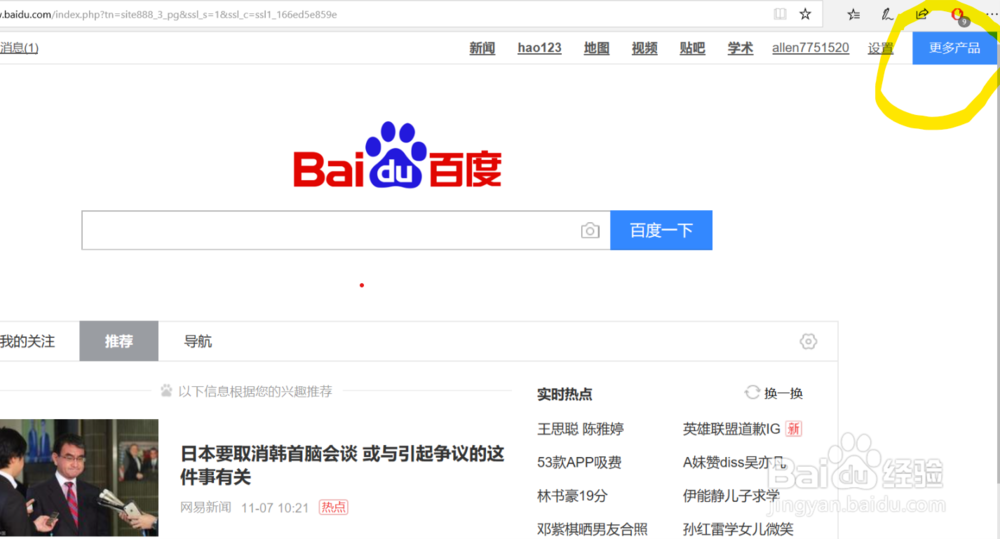Open hot topic 53款APP吸费
The image size is (1000, 539).
tap(579, 462)
